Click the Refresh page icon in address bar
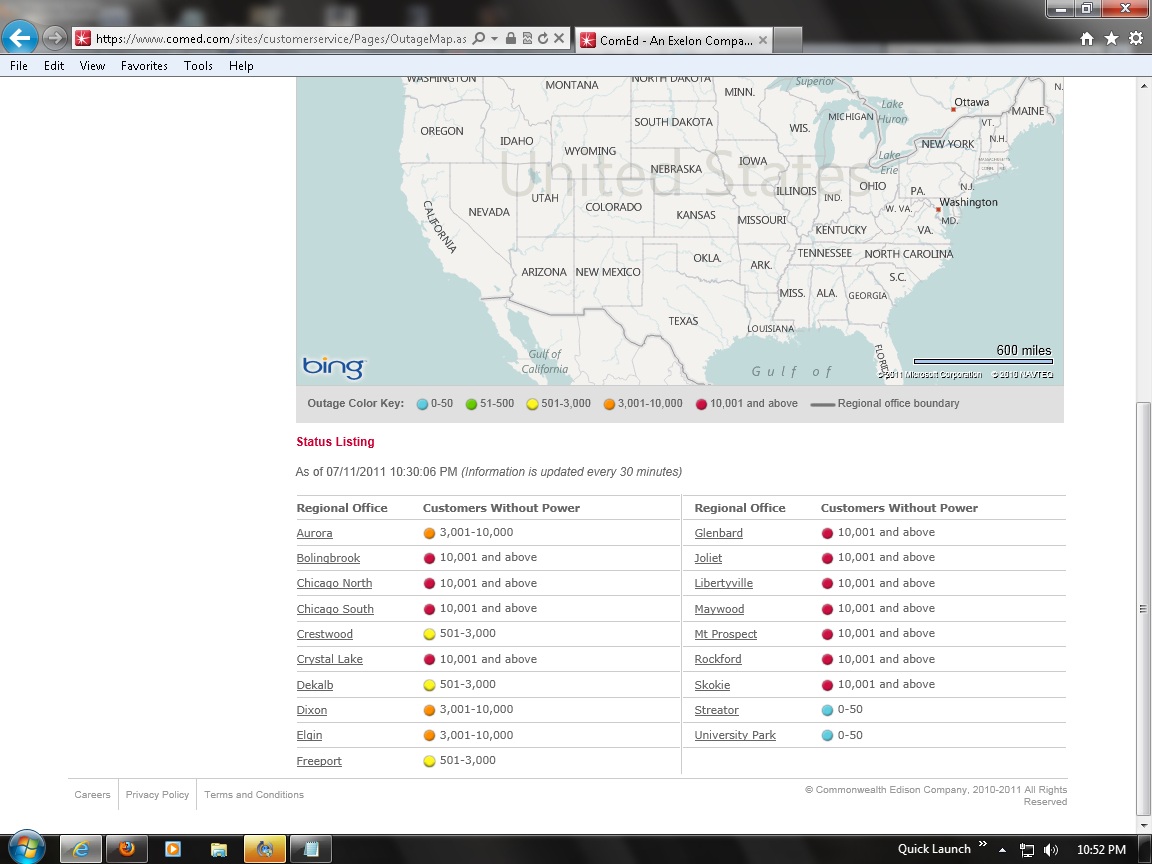Screen dimensions: 1152x864 (543, 39)
